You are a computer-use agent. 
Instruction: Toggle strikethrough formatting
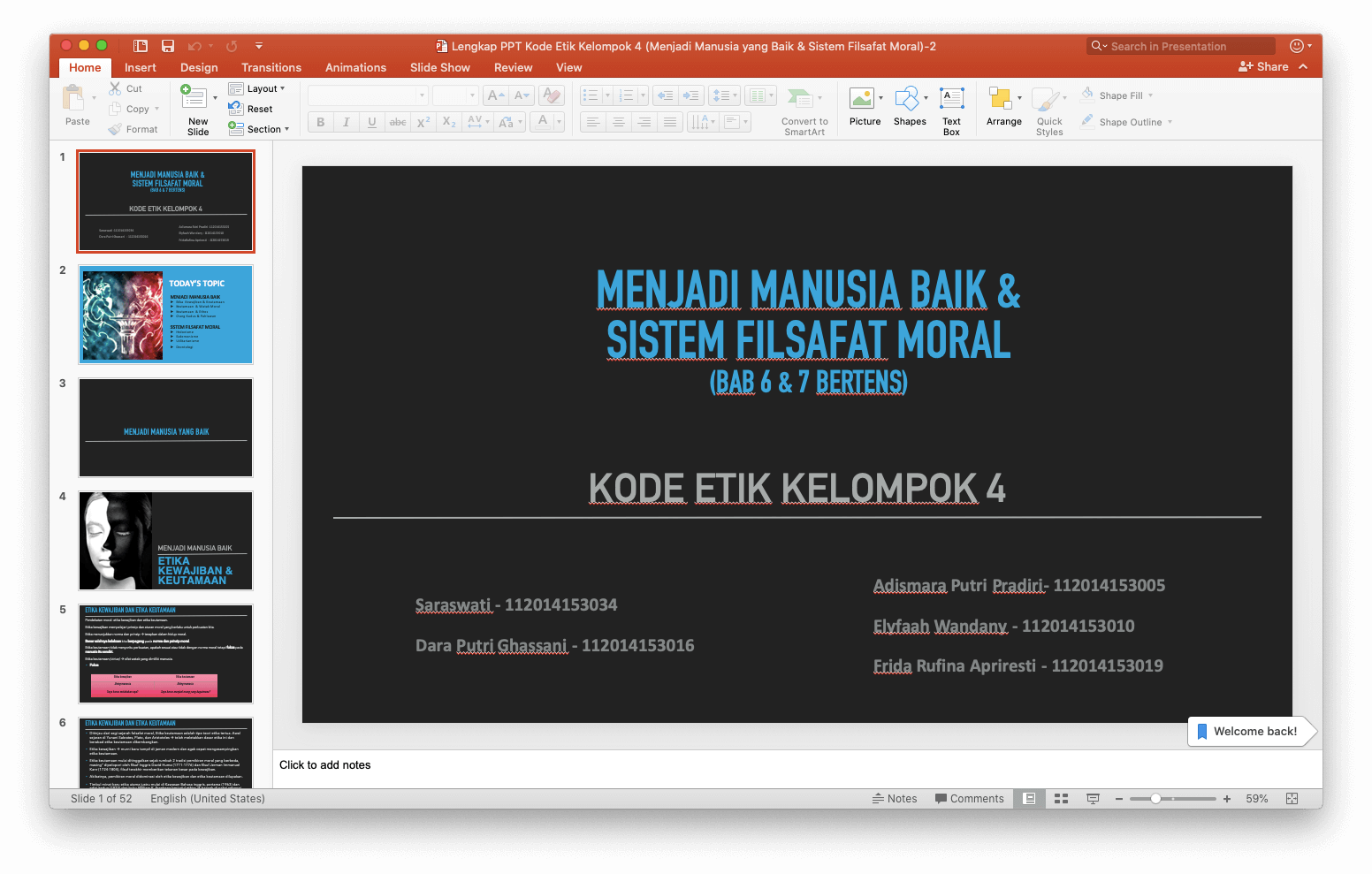click(398, 122)
